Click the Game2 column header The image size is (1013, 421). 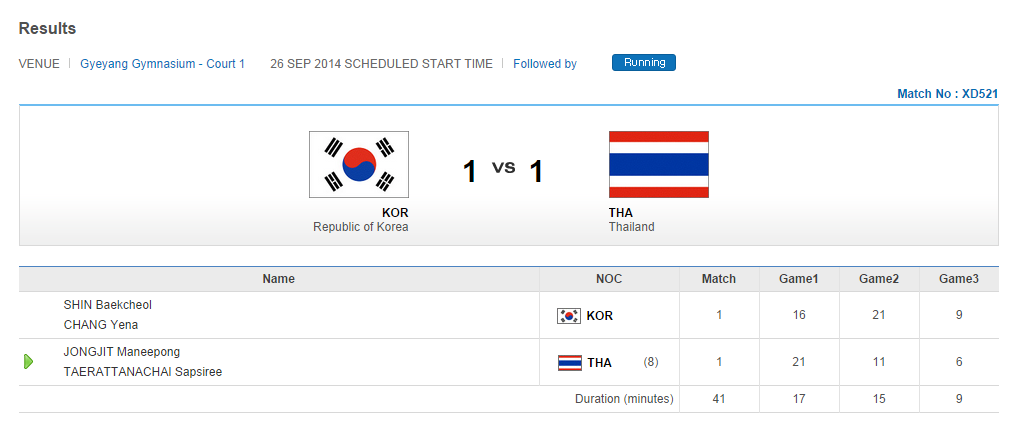click(x=879, y=279)
